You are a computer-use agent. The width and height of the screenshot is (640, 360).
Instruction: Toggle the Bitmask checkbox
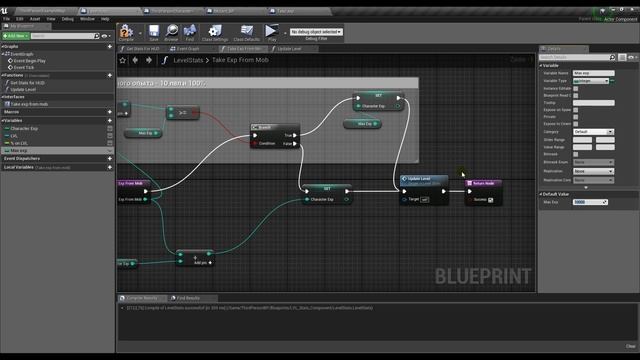[x=576, y=154]
